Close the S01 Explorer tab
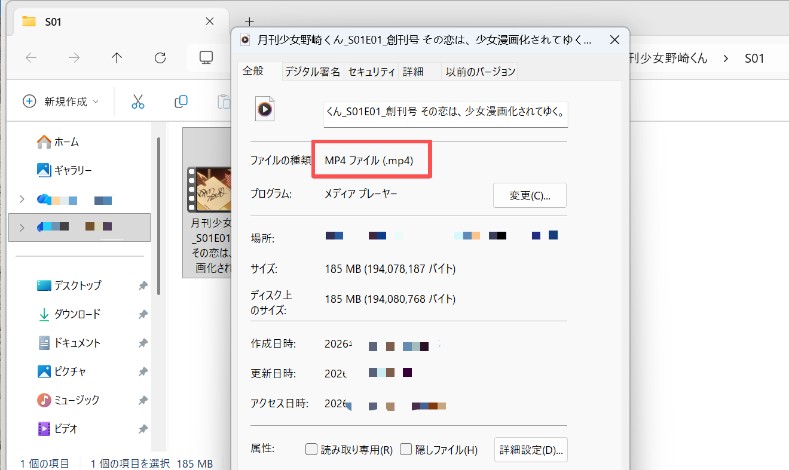This screenshot has height=470, width=789. 210,21
